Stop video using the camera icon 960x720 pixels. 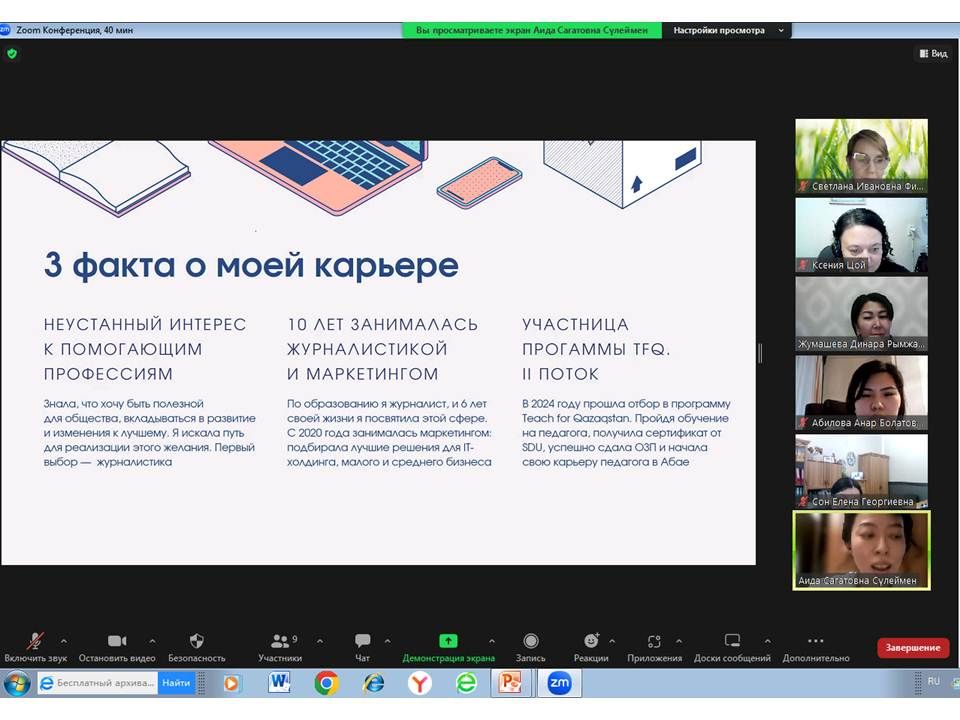tap(117, 641)
